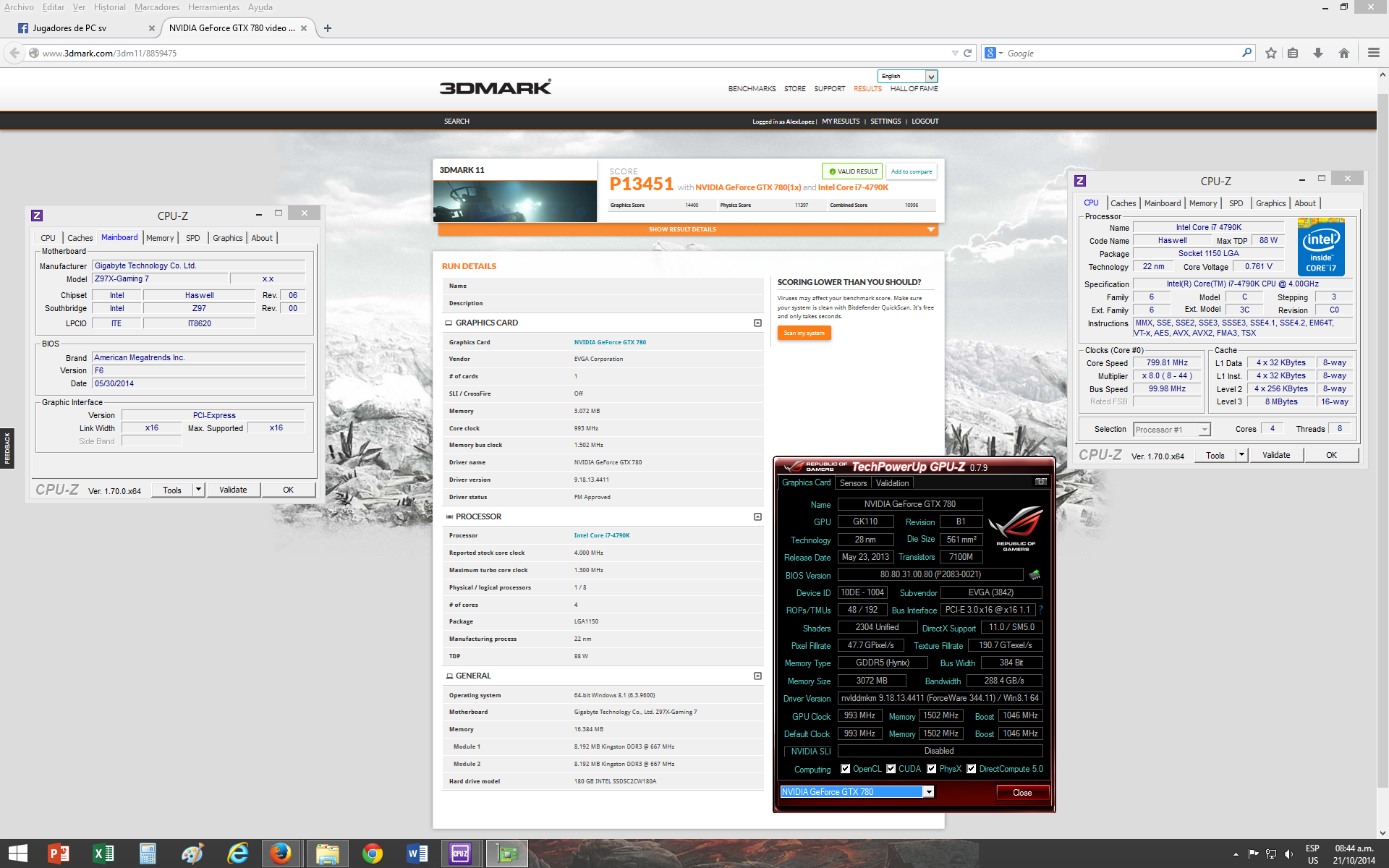Open Validation tab in GPU-Z
The width and height of the screenshot is (1389, 868).
coord(892,483)
